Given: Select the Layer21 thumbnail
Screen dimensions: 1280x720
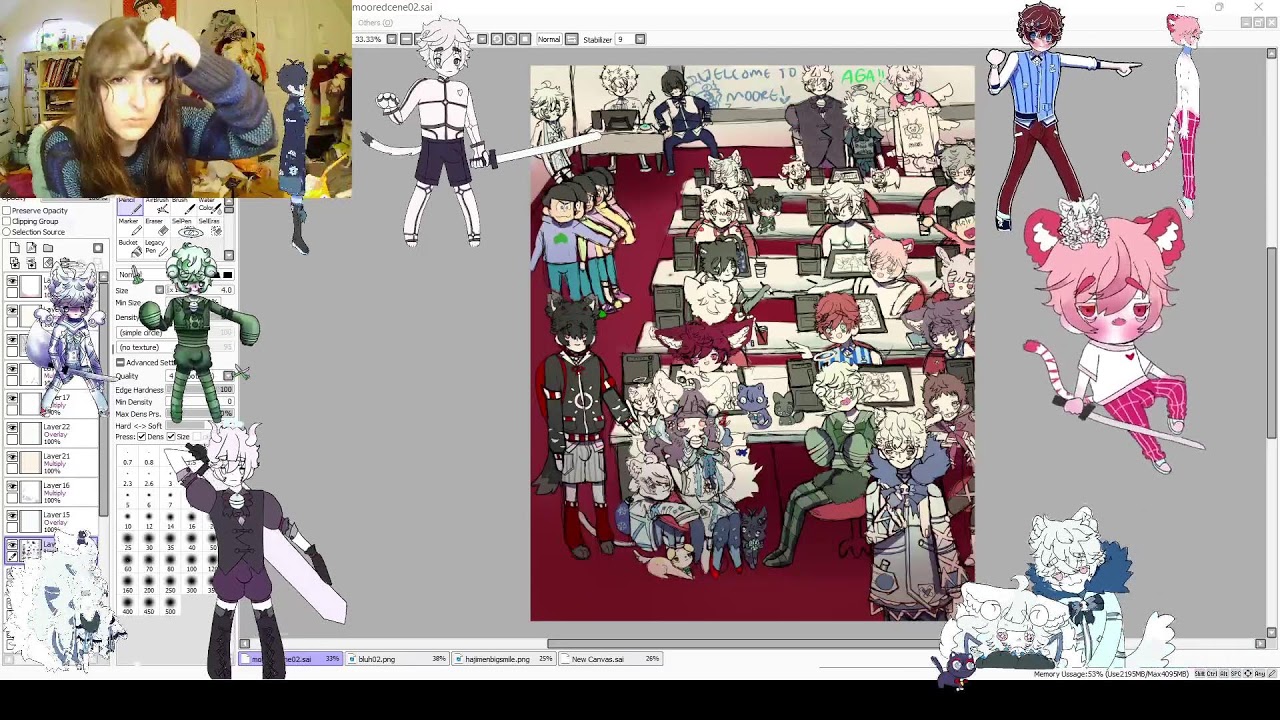Looking at the screenshot, I should [x=30, y=461].
